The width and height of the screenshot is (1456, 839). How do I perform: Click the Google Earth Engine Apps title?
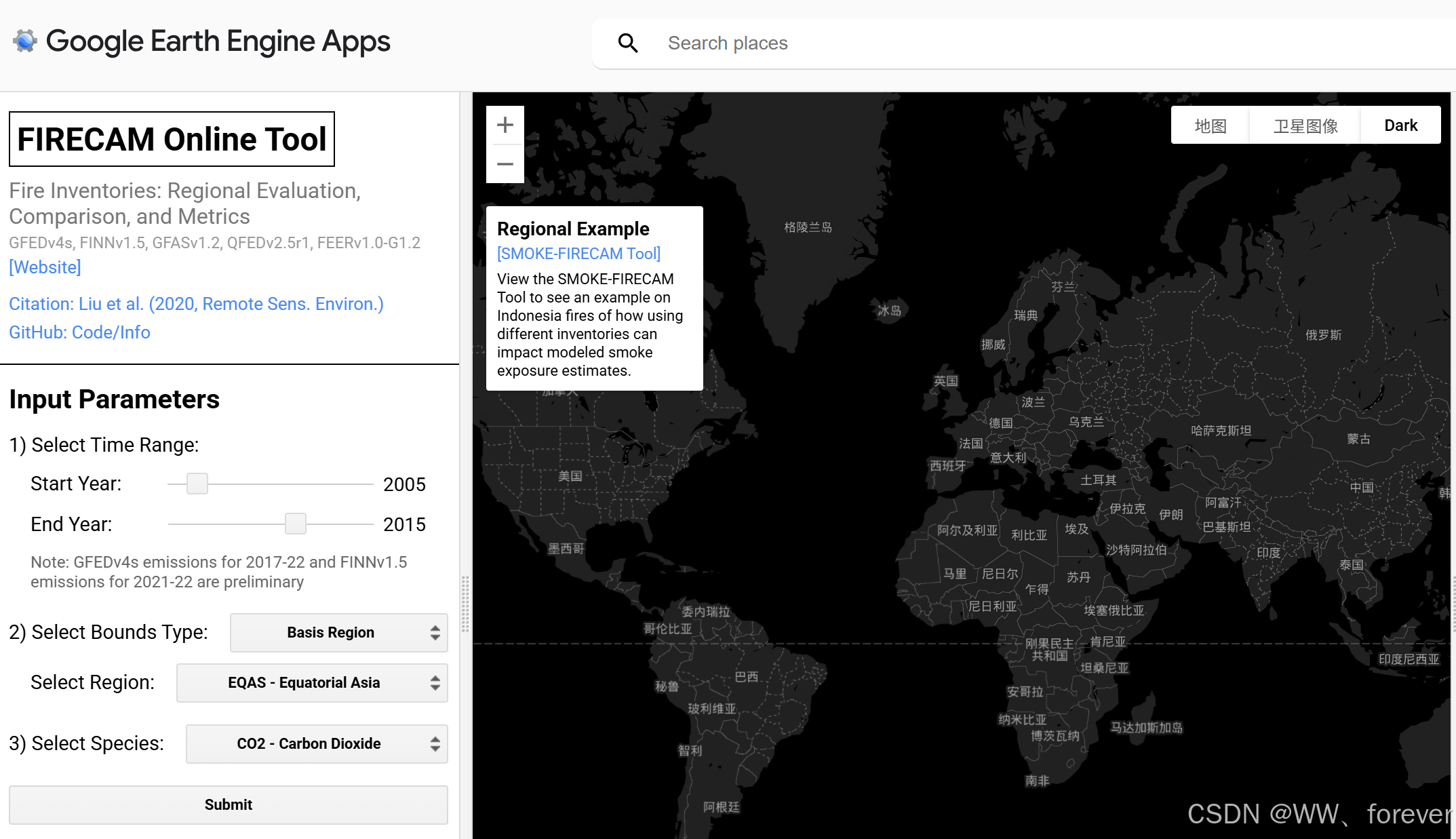(218, 41)
